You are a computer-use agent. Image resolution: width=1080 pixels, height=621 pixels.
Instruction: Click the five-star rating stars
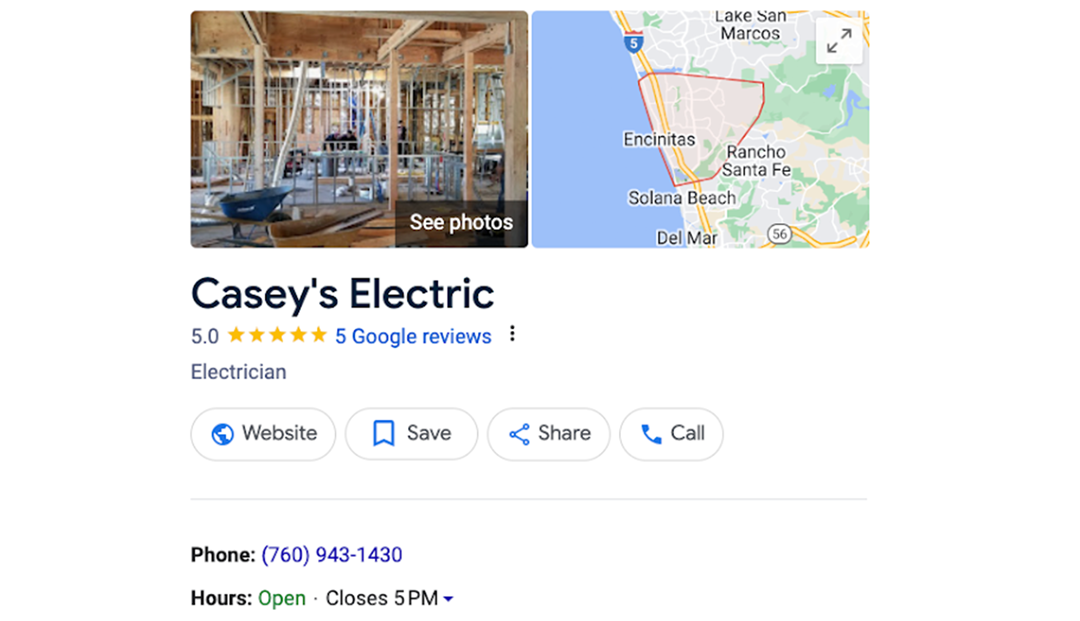(x=277, y=336)
